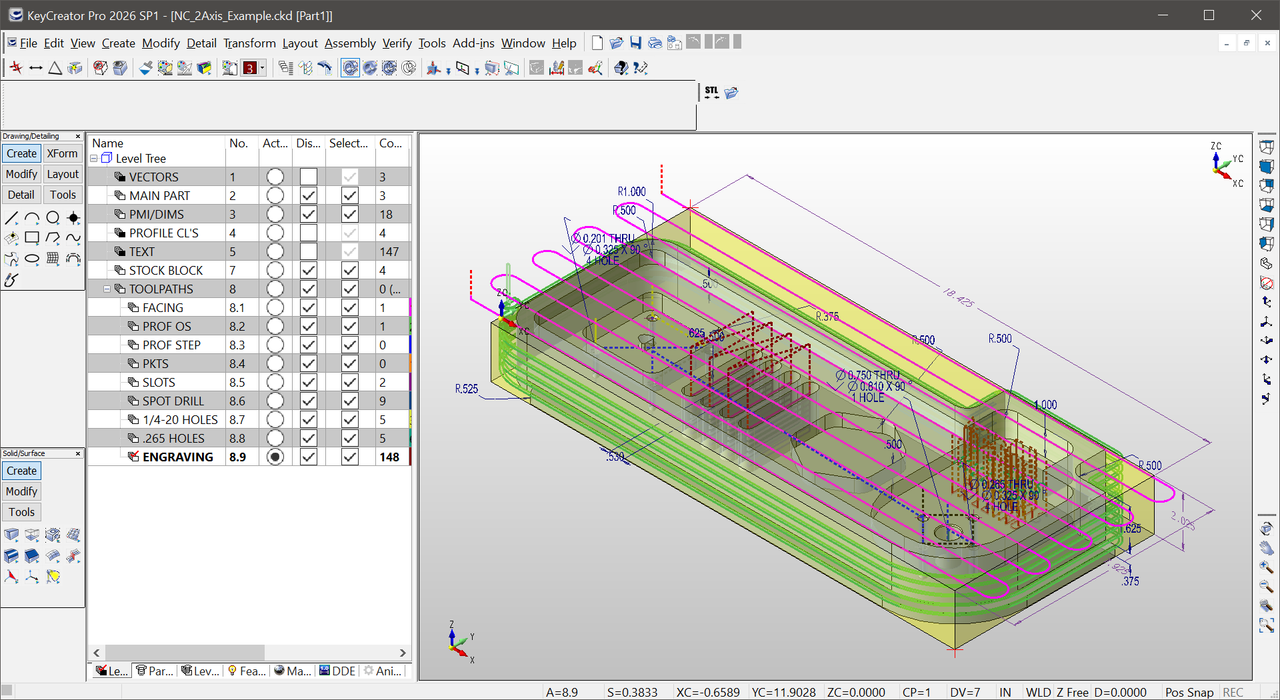The height and width of the screenshot is (700, 1280).
Task: Toggle Display checkbox for VECTORS level
Action: pyautogui.click(x=309, y=177)
